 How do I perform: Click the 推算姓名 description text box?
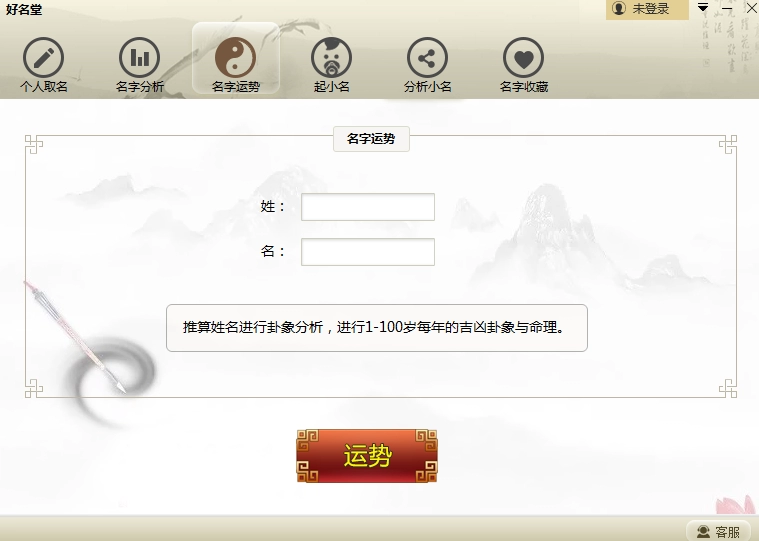(377, 328)
